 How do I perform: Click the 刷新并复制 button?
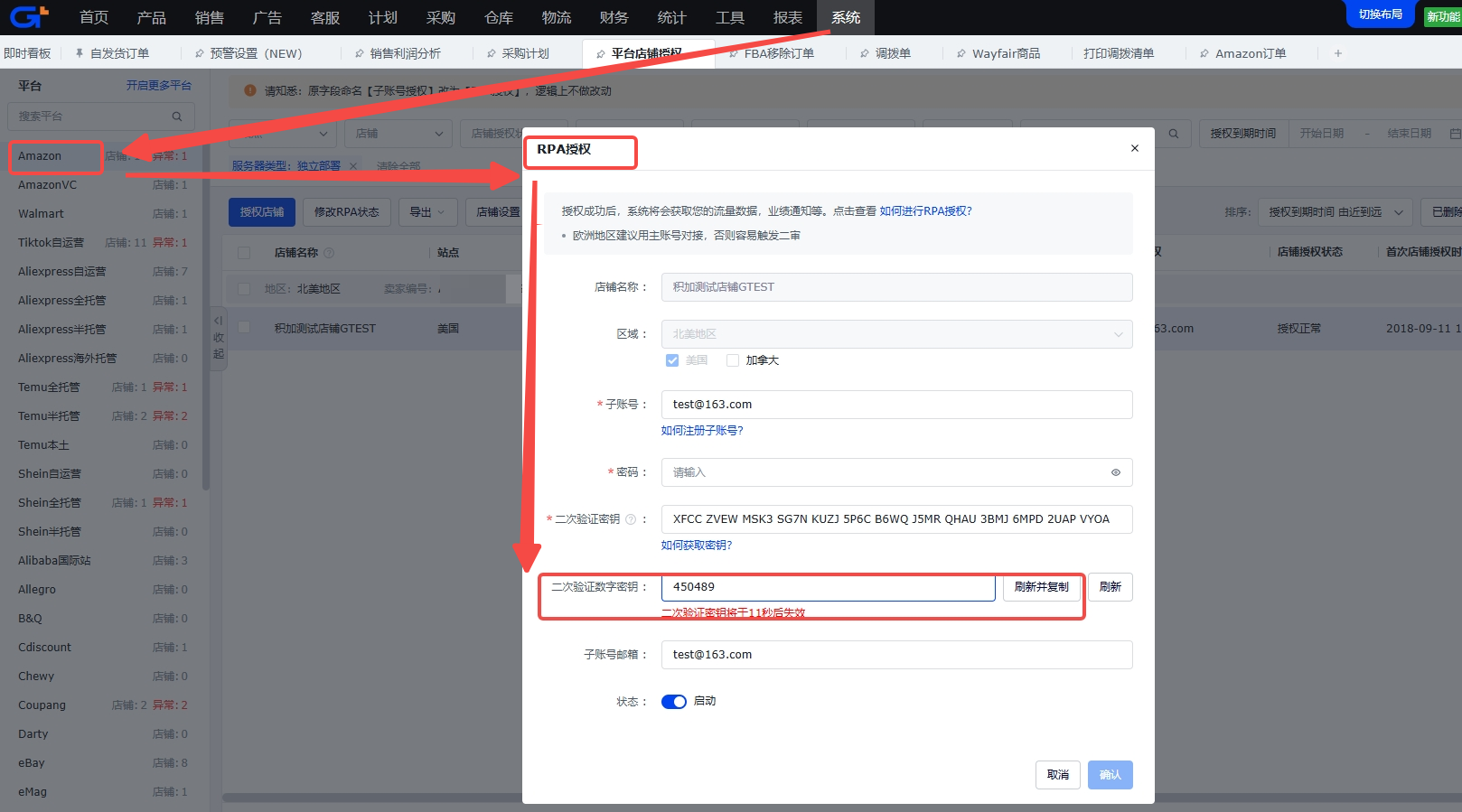tap(1042, 587)
